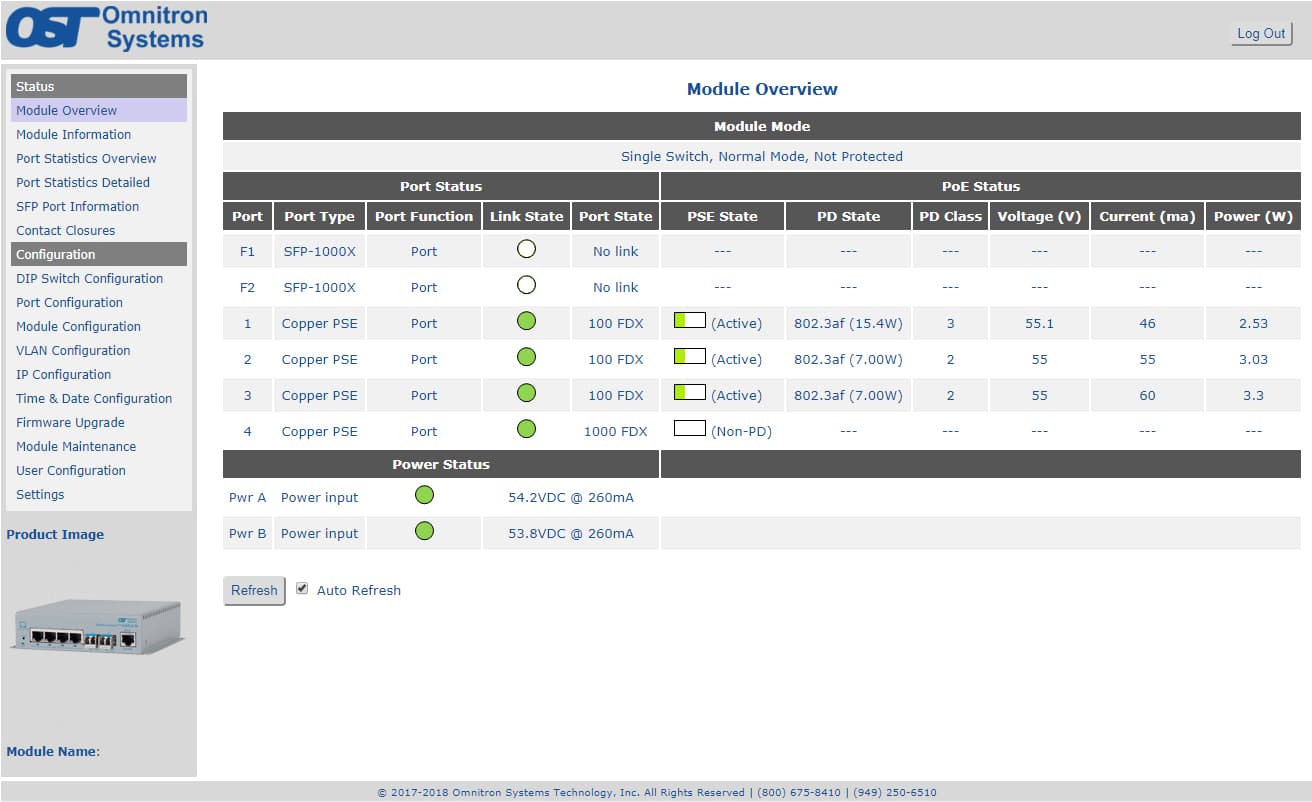Click the link state indicator for port F2

click(x=526, y=286)
